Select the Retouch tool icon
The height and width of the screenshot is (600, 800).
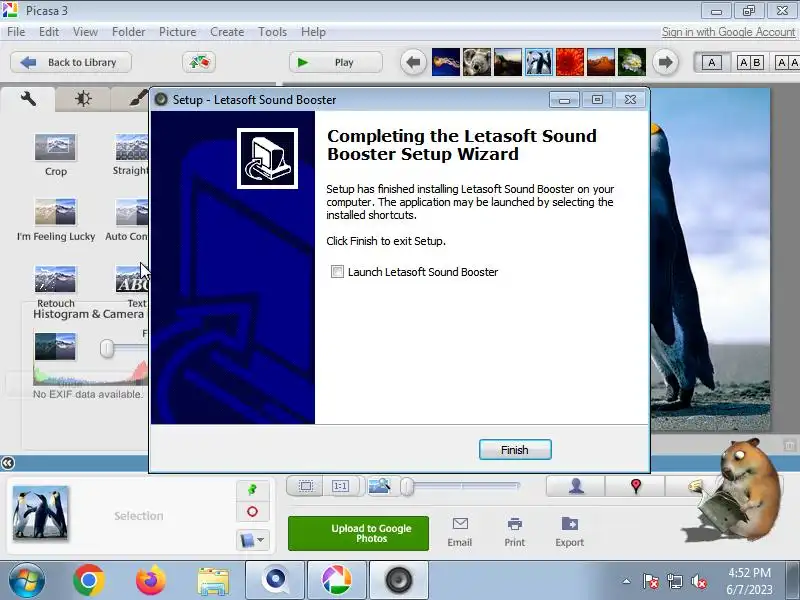point(55,279)
